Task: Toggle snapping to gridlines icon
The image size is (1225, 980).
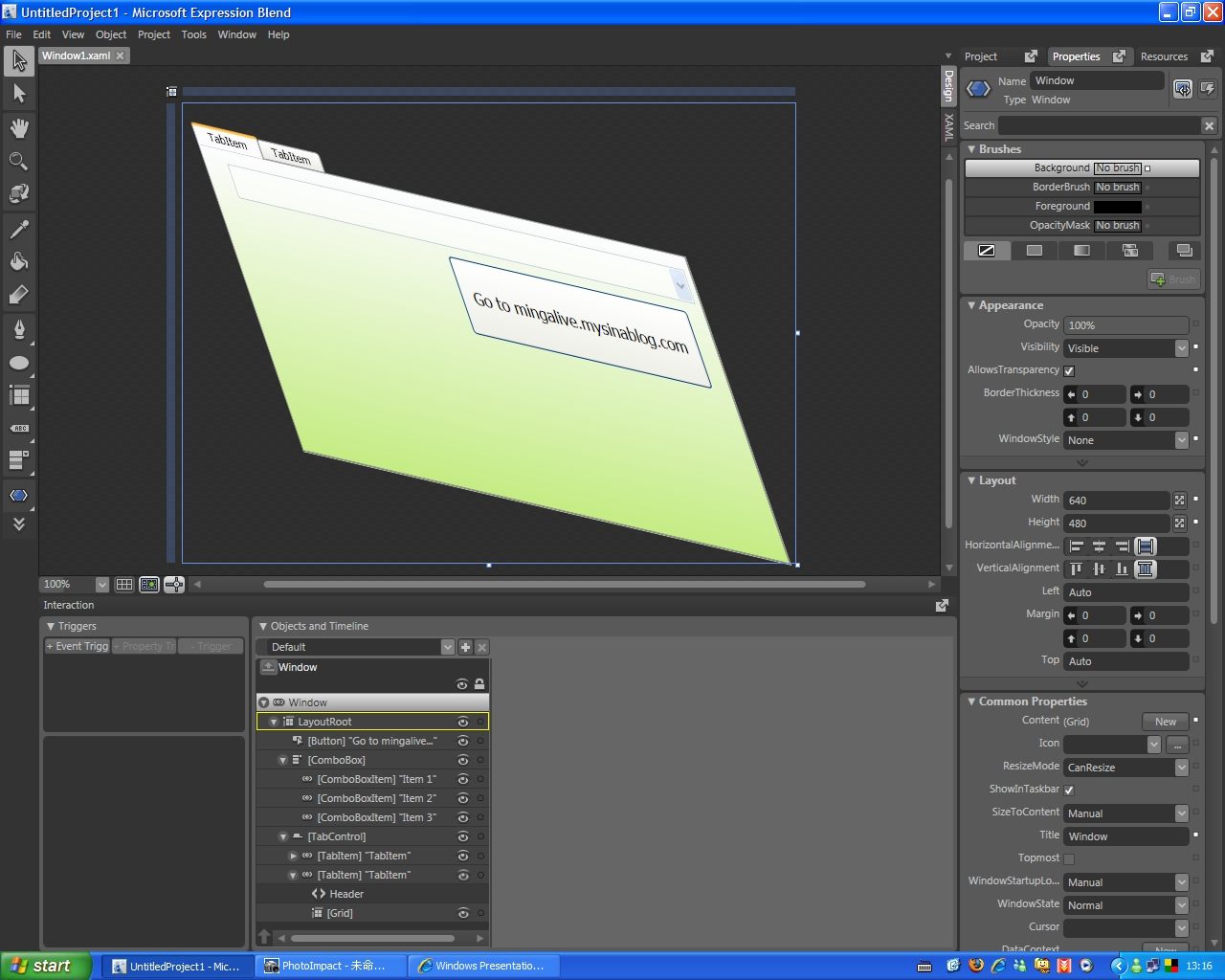Action: point(149,584)
